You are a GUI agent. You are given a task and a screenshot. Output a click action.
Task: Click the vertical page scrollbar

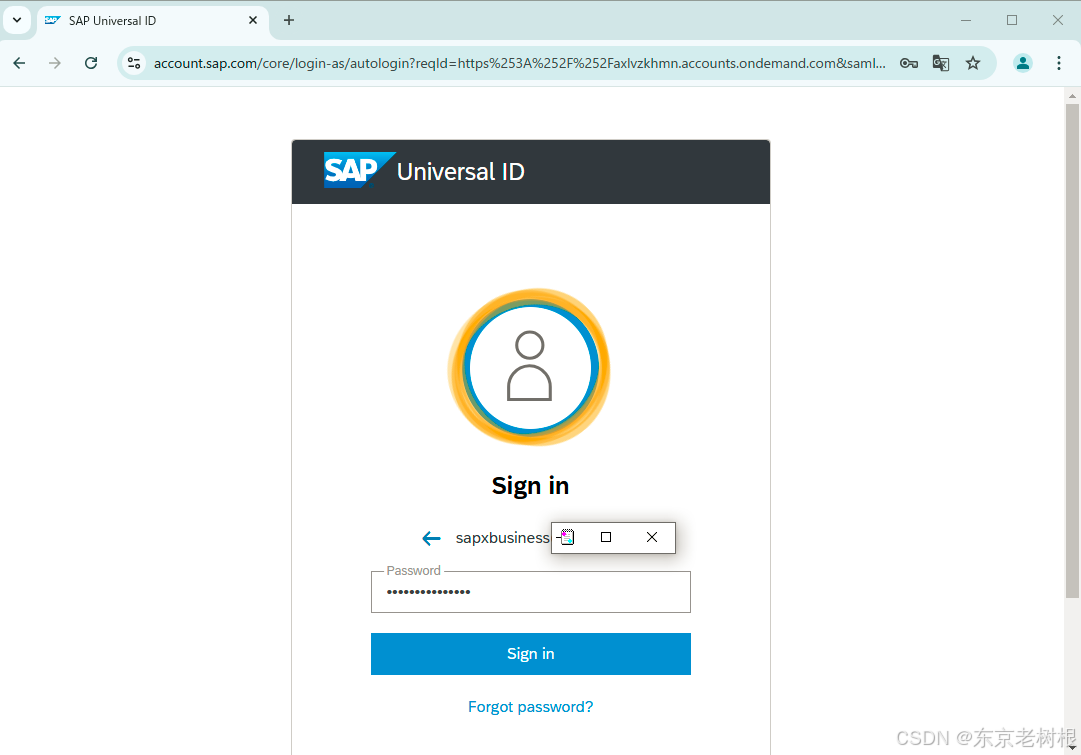click(x=1072, y=350)
